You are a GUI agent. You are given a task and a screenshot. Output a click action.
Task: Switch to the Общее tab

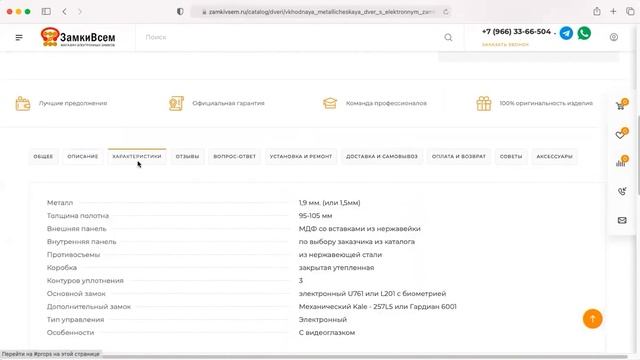point(43,156)
